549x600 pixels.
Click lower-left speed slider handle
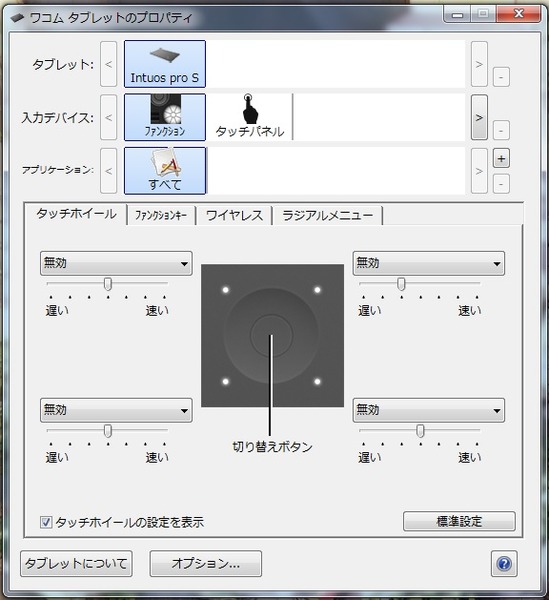click(108, 431)
